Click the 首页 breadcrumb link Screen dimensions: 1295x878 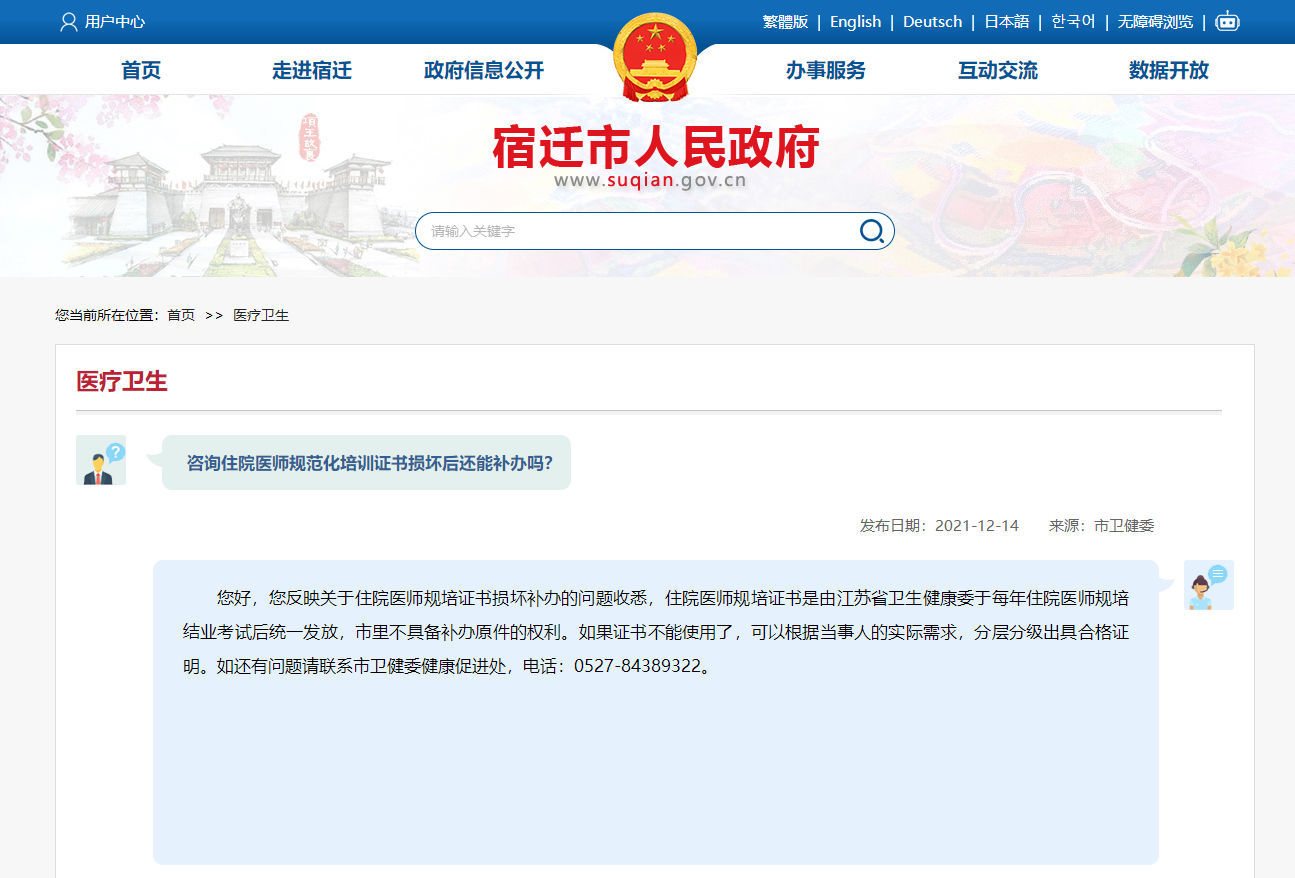tap(181, 315)
